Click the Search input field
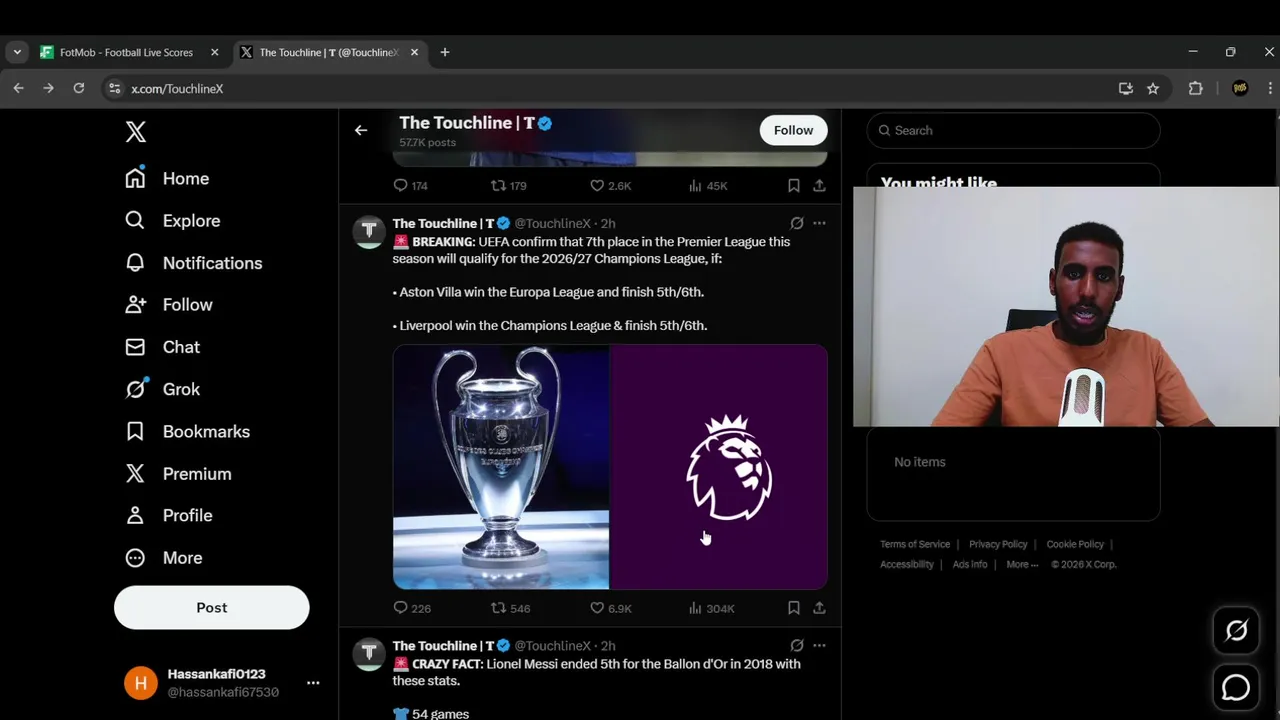1280x720 pixels. (1013, 130)
